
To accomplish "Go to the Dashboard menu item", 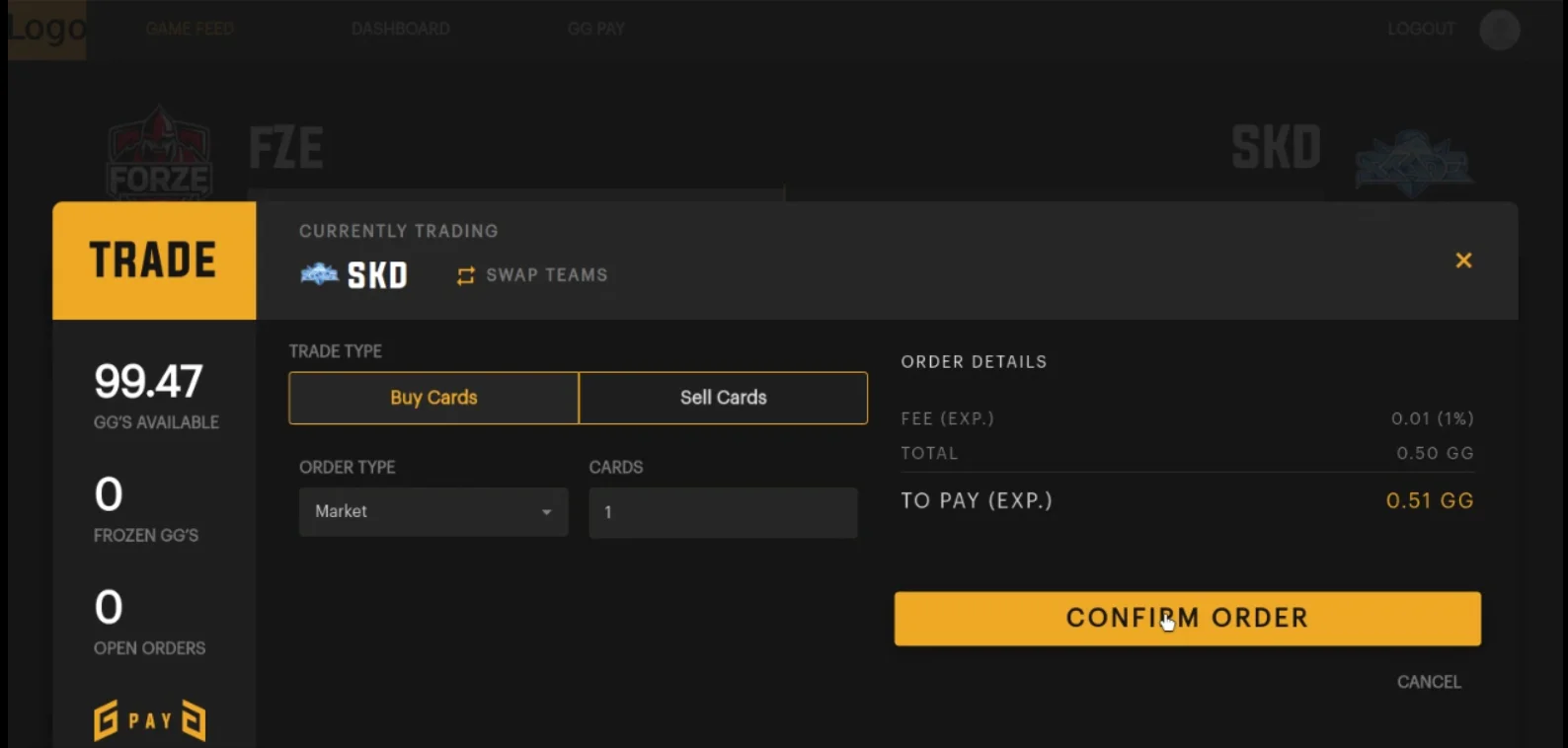I will pyautogui.click(x=400, y=30).
